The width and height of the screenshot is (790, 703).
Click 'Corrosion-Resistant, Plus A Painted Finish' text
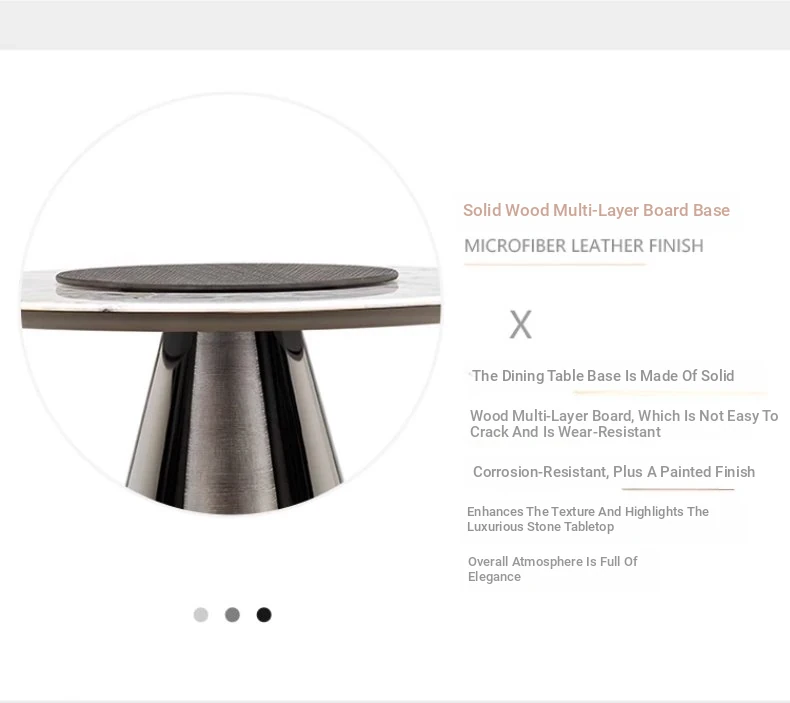pyautogui.click(x=614, y=472)
